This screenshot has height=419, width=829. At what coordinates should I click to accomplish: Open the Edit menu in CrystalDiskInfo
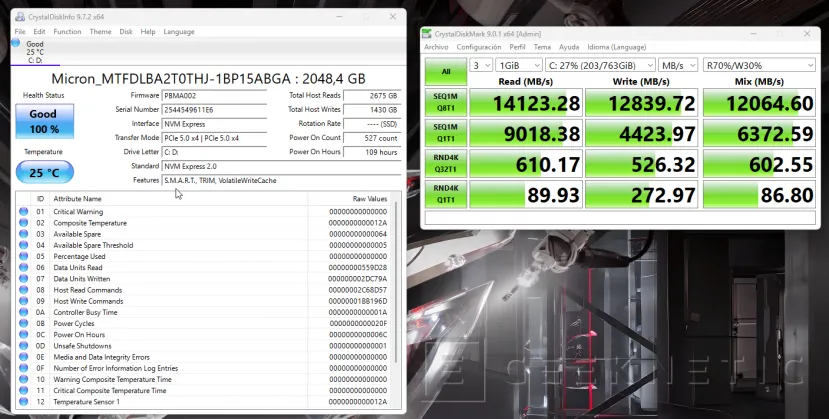point(40,32)
